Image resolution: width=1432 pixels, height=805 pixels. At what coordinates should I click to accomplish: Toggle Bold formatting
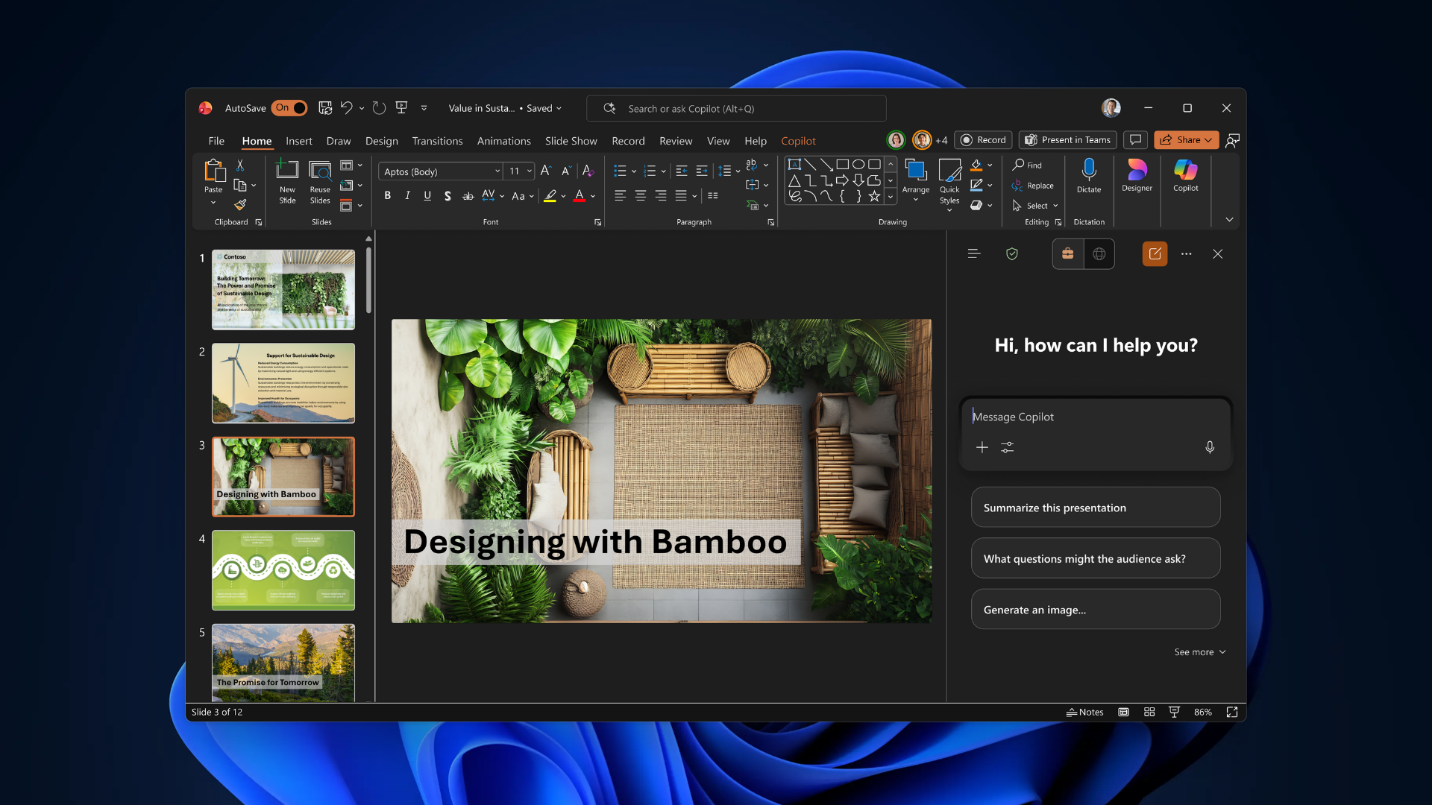[x=388, y=196]
